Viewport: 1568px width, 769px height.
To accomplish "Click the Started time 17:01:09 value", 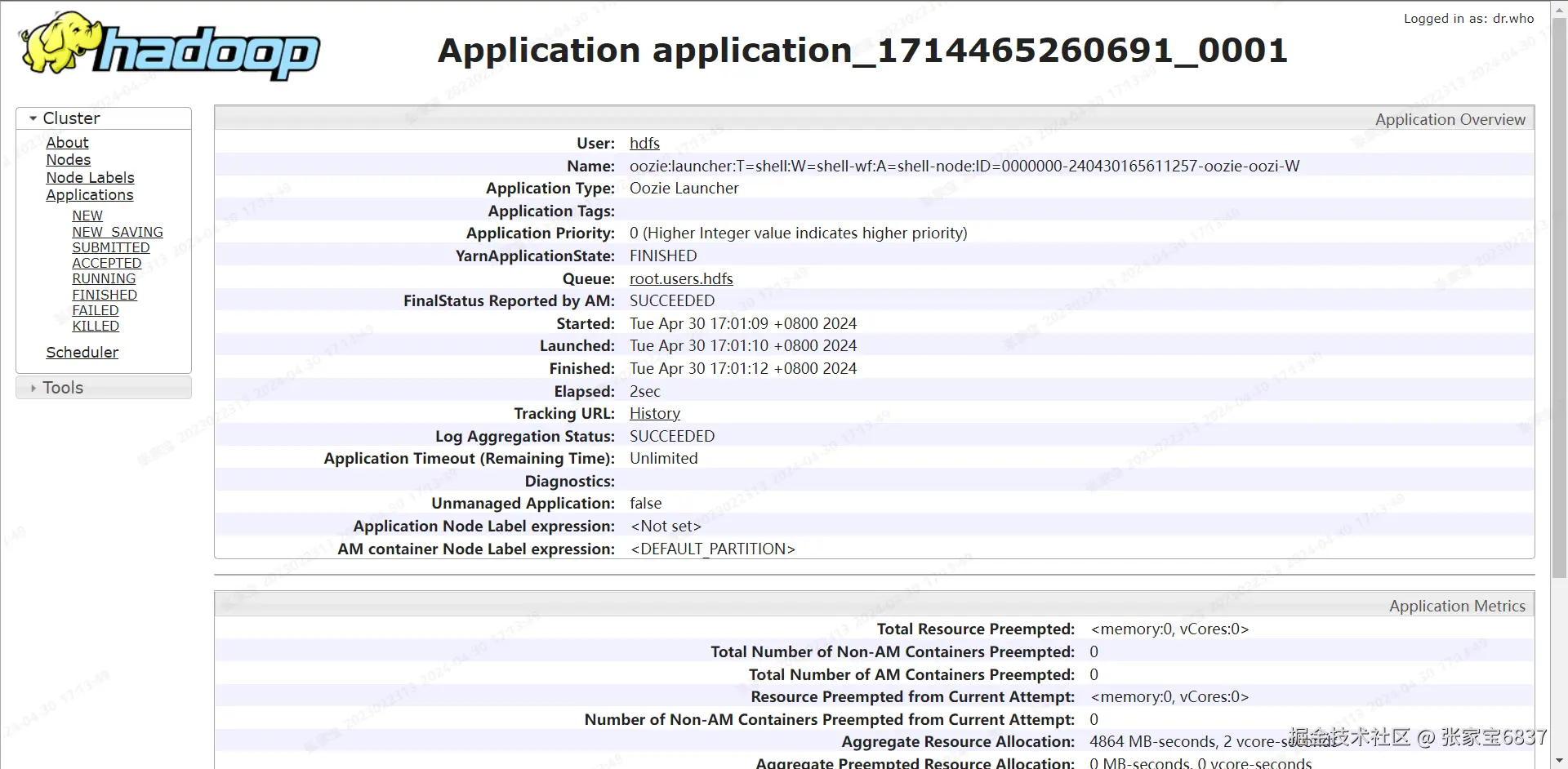I will coord(743,324).
